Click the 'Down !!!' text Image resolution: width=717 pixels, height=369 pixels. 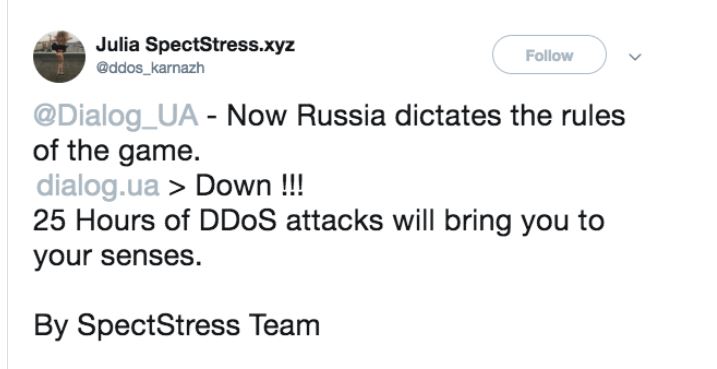tap(250, 186)
